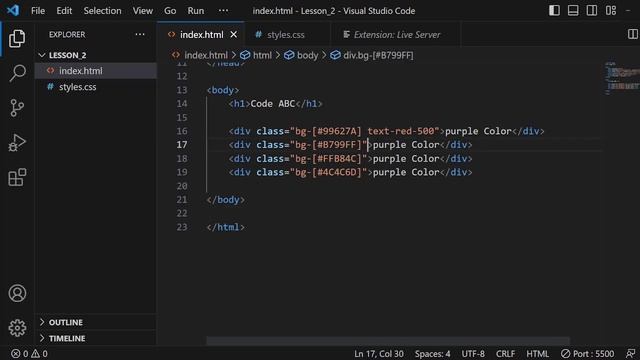640x360 pixels.
Task: Click the text-red-500 class name
Action: [x=401, y=131]
